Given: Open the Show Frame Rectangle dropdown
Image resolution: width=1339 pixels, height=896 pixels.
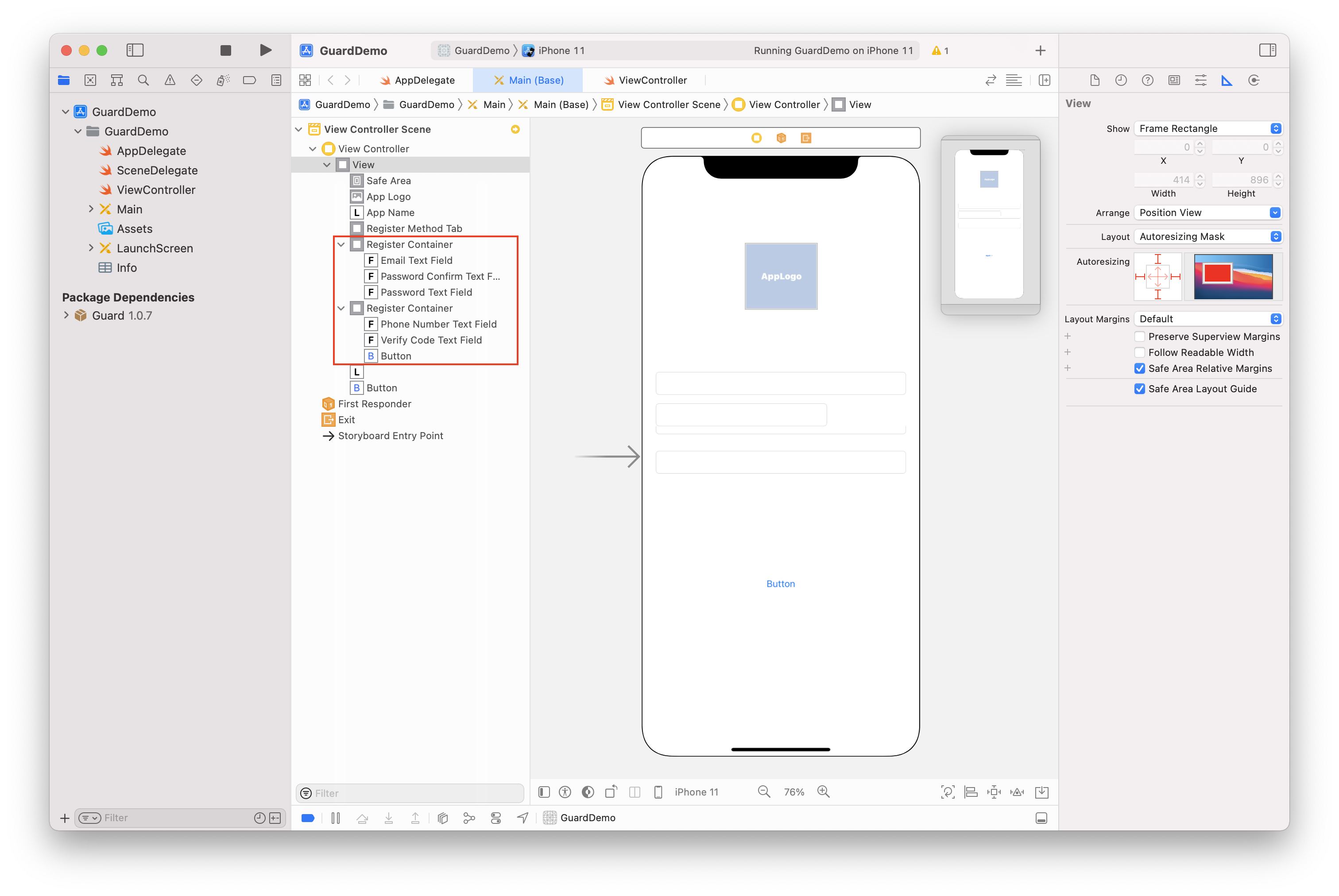Looking at the screenshot, I should tap(1207, 128).
